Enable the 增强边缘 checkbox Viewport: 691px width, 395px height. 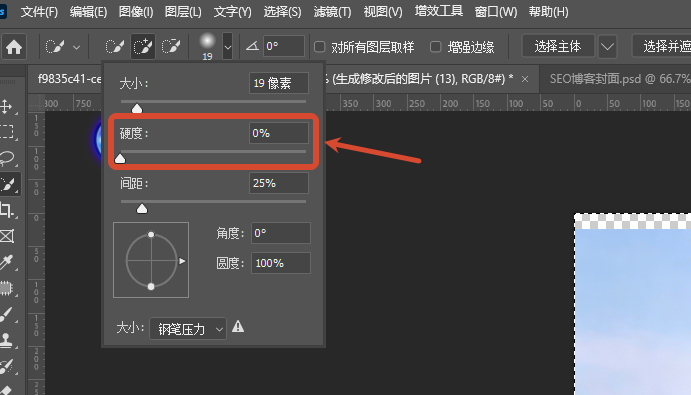coord(435,47)
